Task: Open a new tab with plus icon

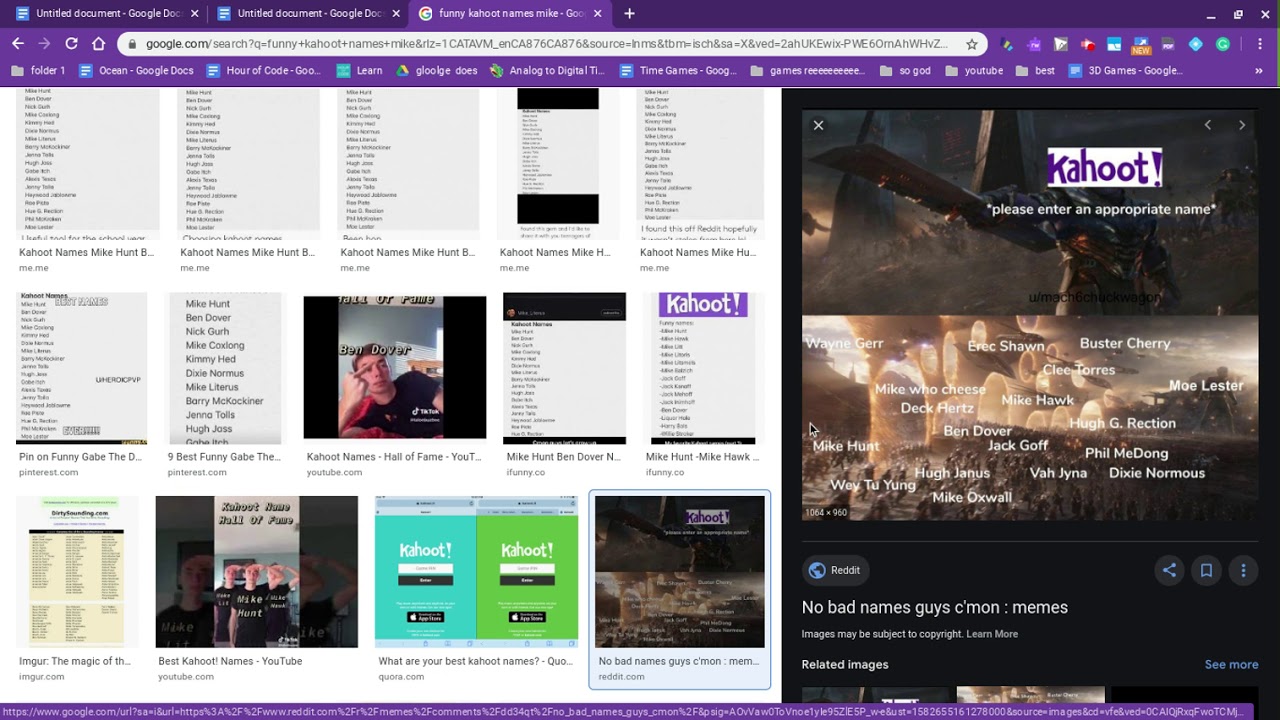Action: click(x=629, y=14)
